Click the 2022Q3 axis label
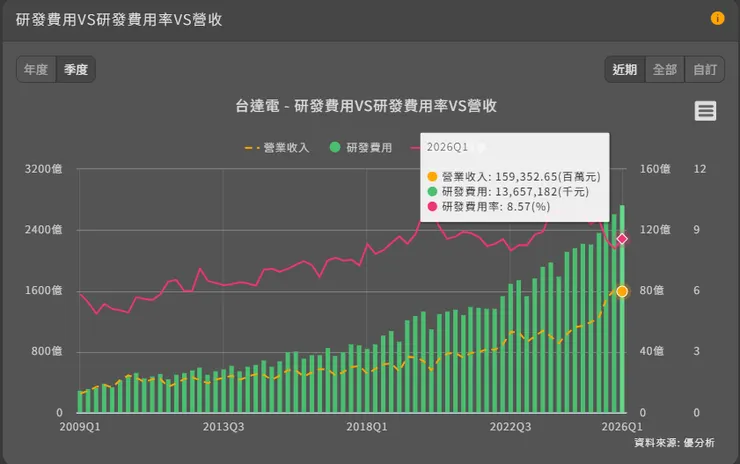The height and width of the screenshot is (464, 740). pyautogui.click(x=510, y=427)
